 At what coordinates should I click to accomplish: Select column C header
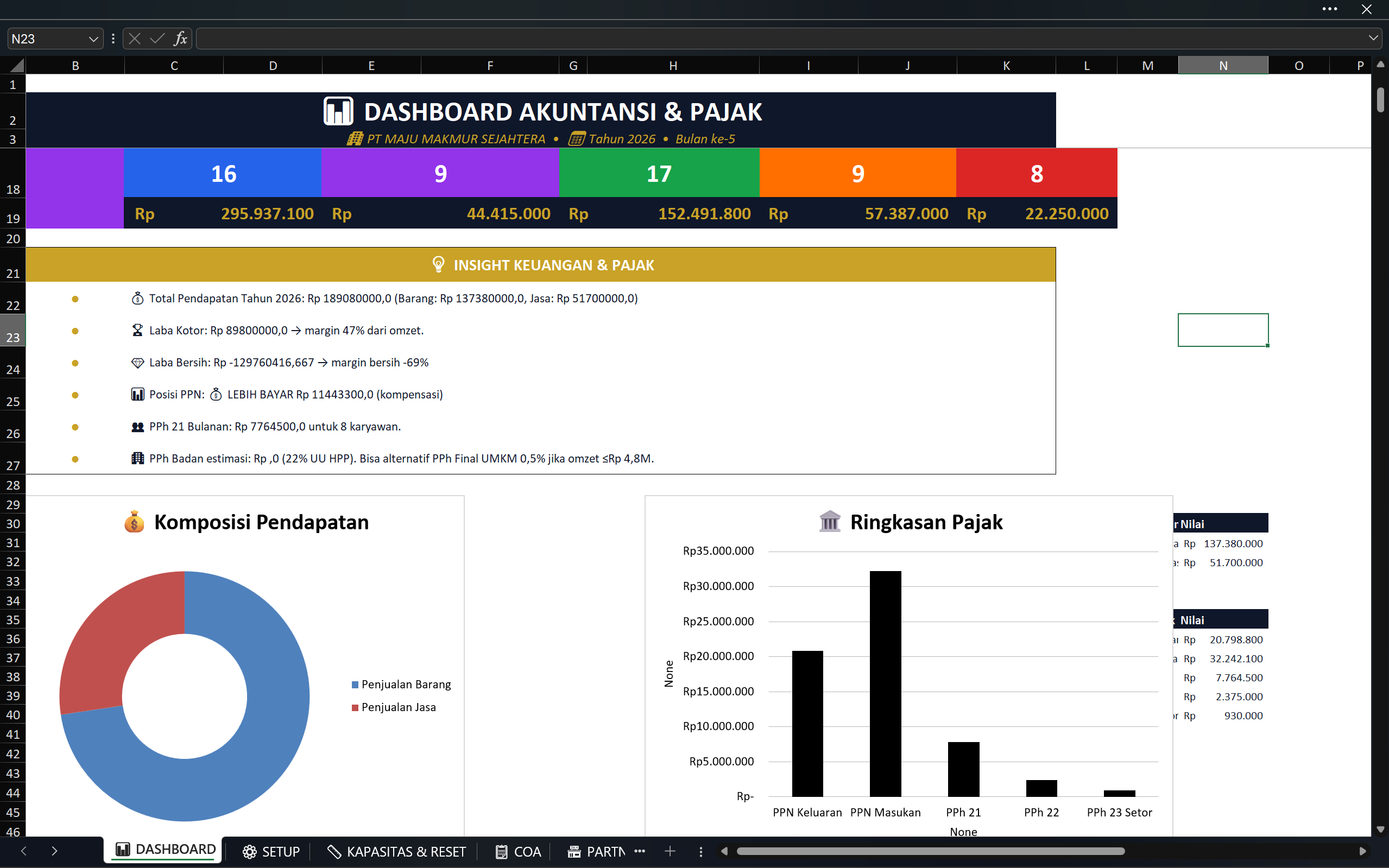[174, 66]
